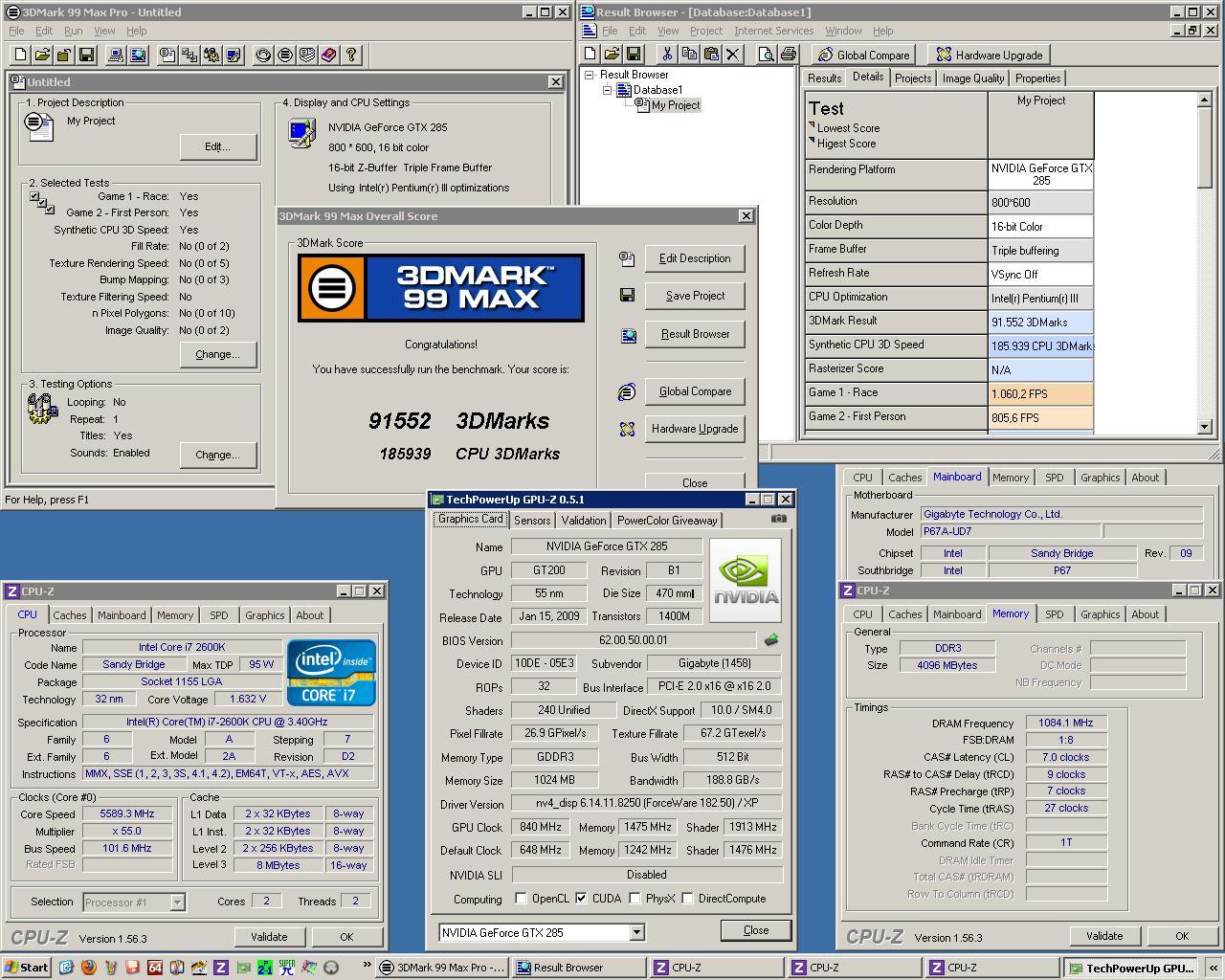Click the GPU-Z BIOS save chip icon
Image resolution: width=1225 pixels, height=980 pixels.
(x=771, y=640)
